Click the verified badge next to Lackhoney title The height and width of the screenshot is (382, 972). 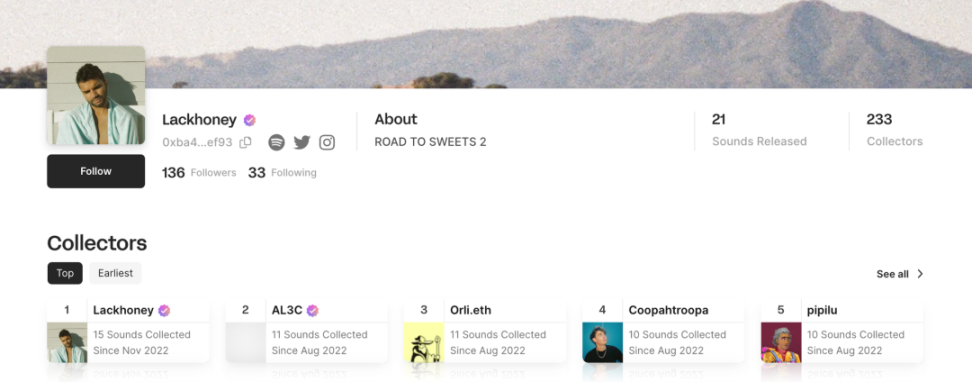250,120
